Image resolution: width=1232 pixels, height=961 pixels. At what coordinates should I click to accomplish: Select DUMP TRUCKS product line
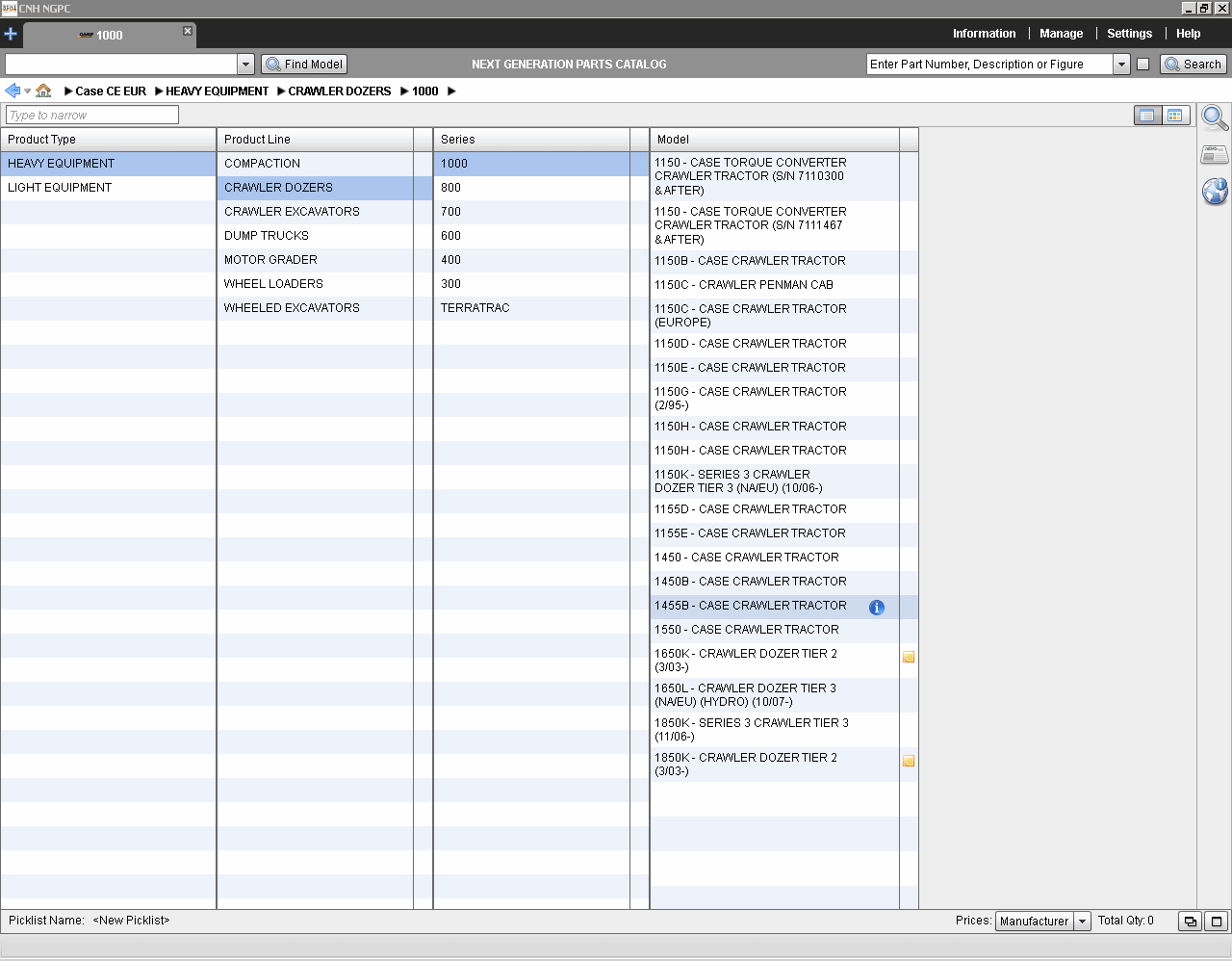point(324,236)
